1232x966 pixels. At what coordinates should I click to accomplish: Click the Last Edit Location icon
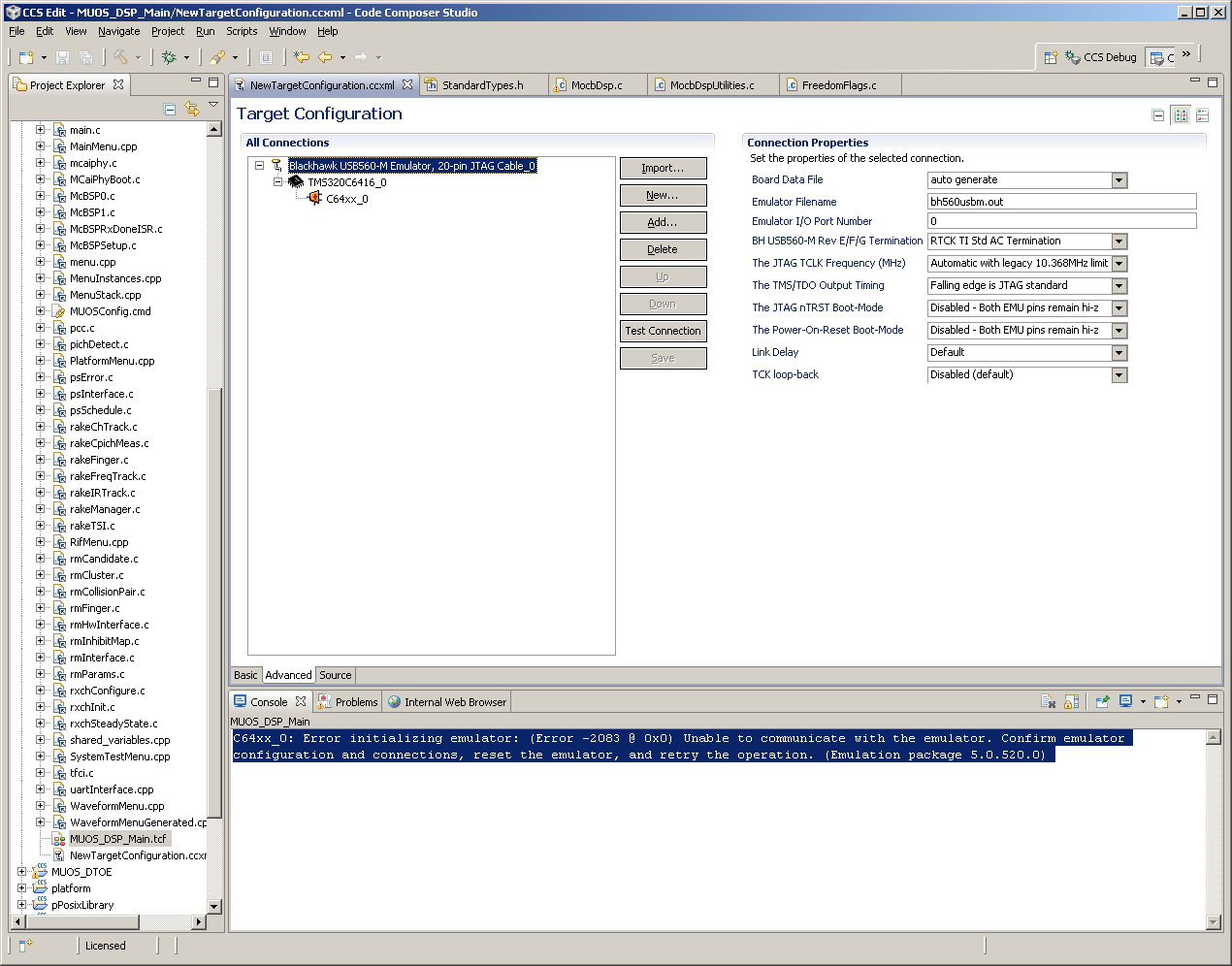pos(302,57)
